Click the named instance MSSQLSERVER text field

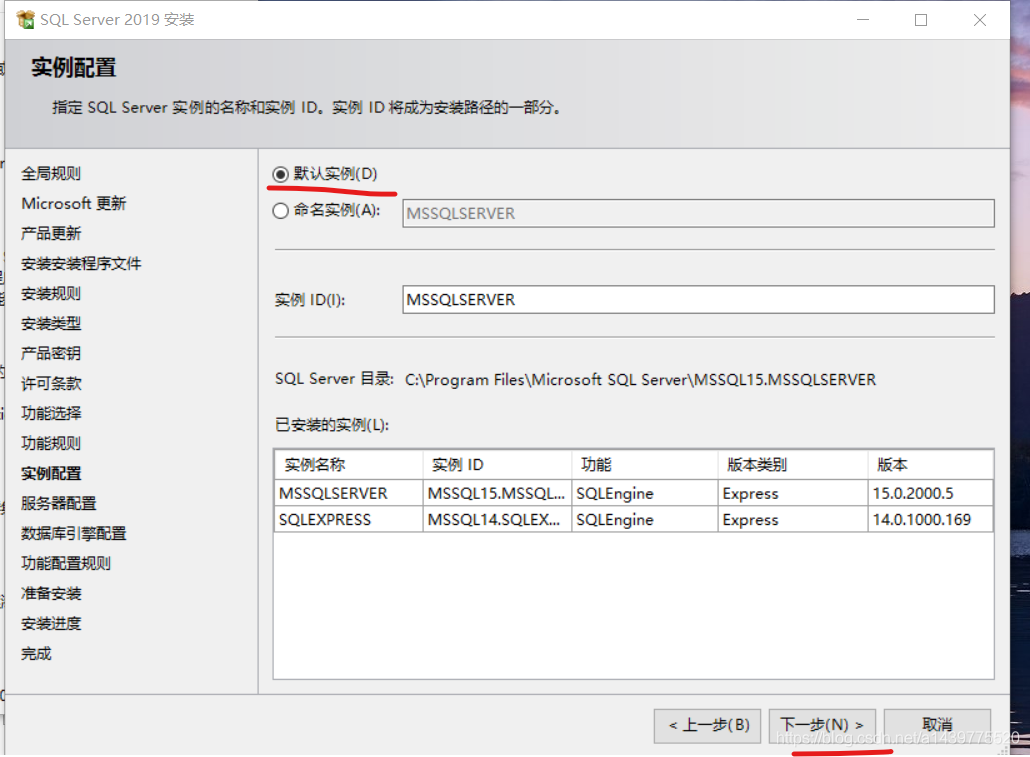point(698,214)
